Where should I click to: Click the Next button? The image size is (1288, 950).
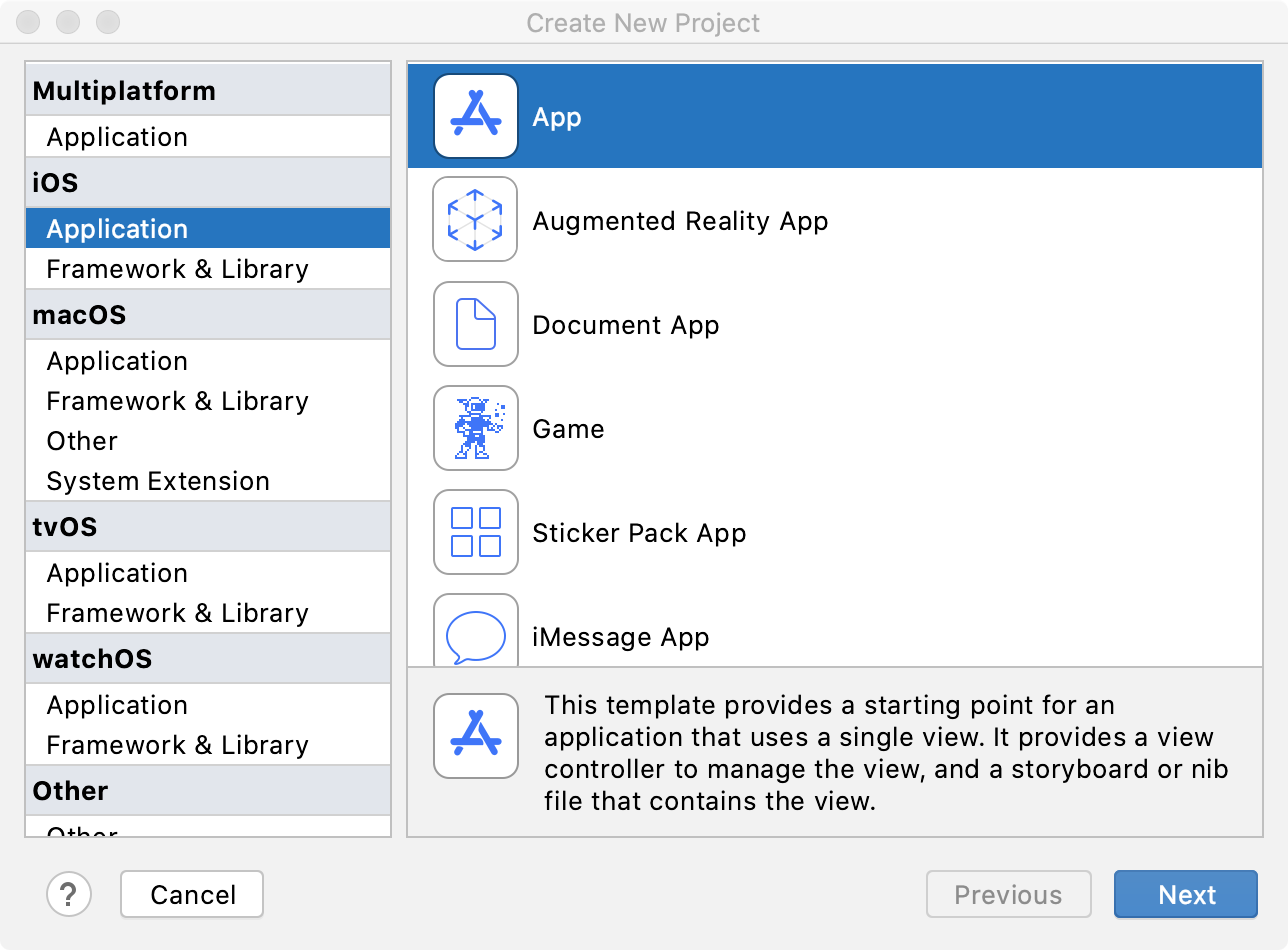pos(1186,894)
